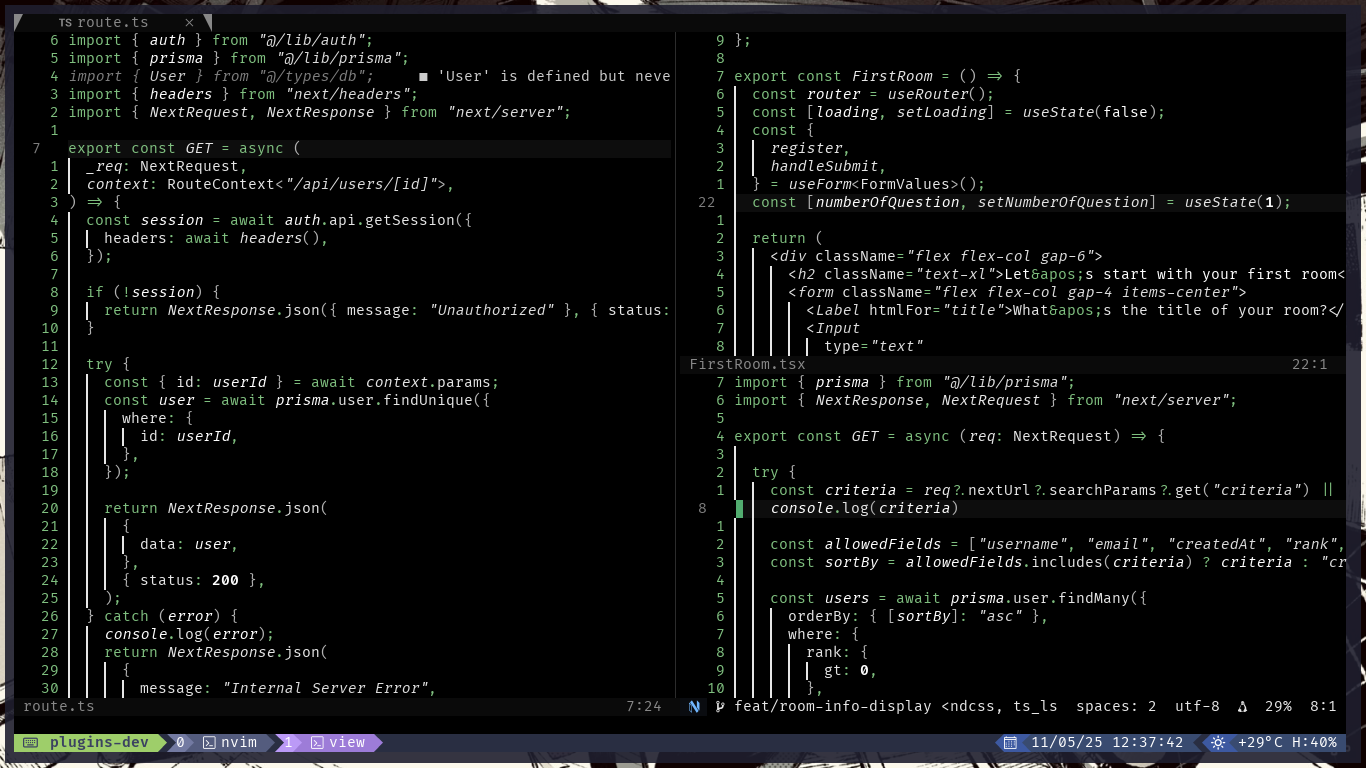This screenshot has width=1366, height=768.
Task: Click the +29°C H:40% weather readout
Action: click(1287, 742)
